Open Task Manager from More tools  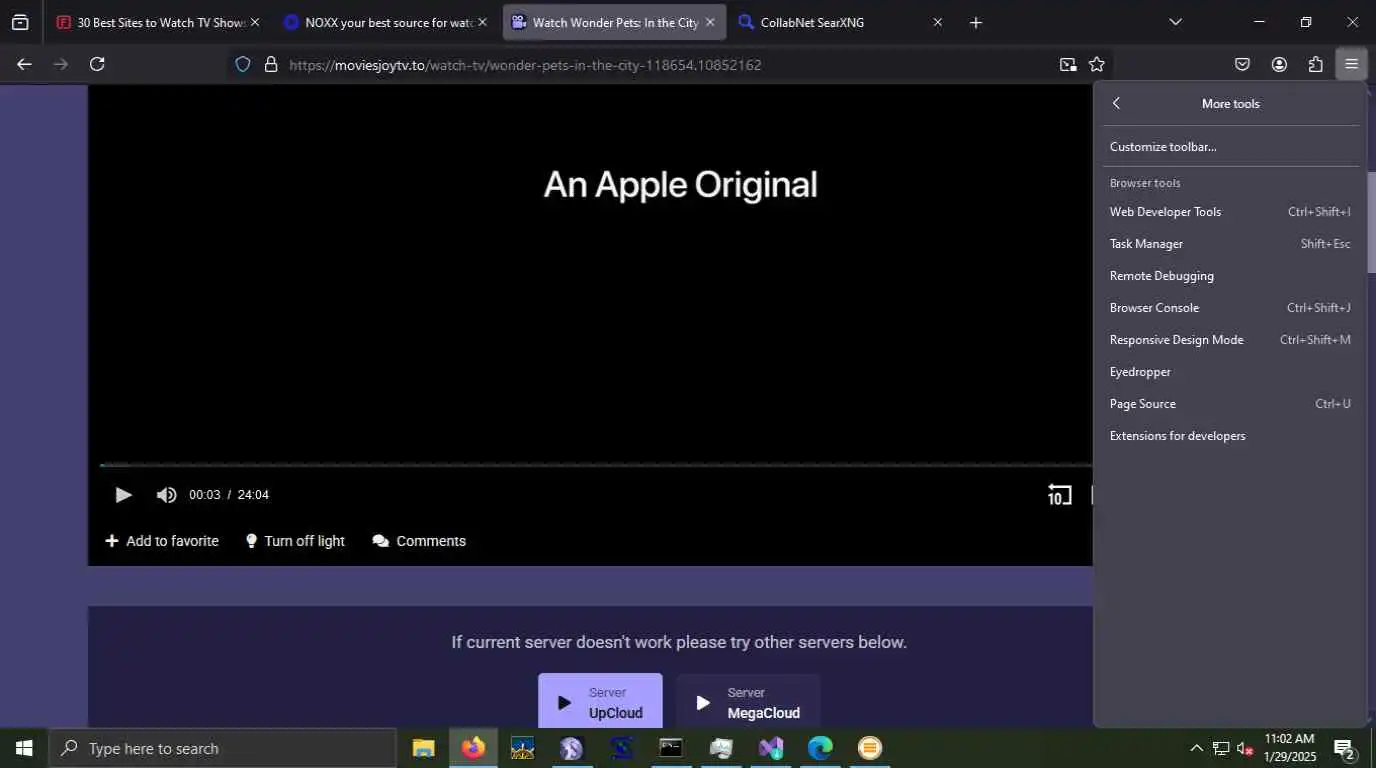[x=1230, y=244]
